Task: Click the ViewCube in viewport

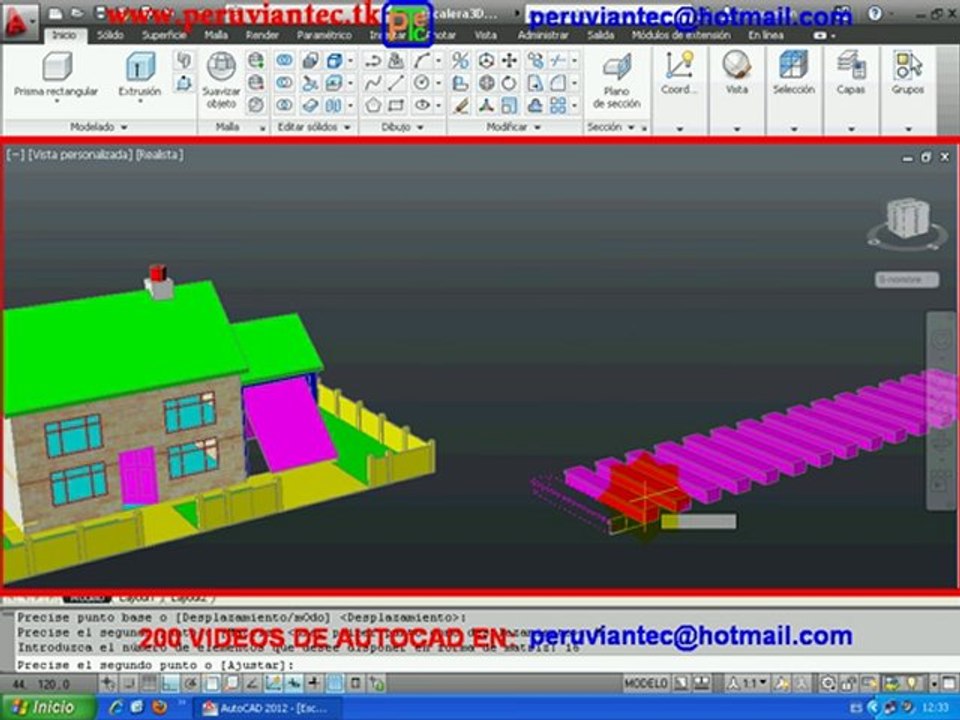Action: (x=907, y=219)
